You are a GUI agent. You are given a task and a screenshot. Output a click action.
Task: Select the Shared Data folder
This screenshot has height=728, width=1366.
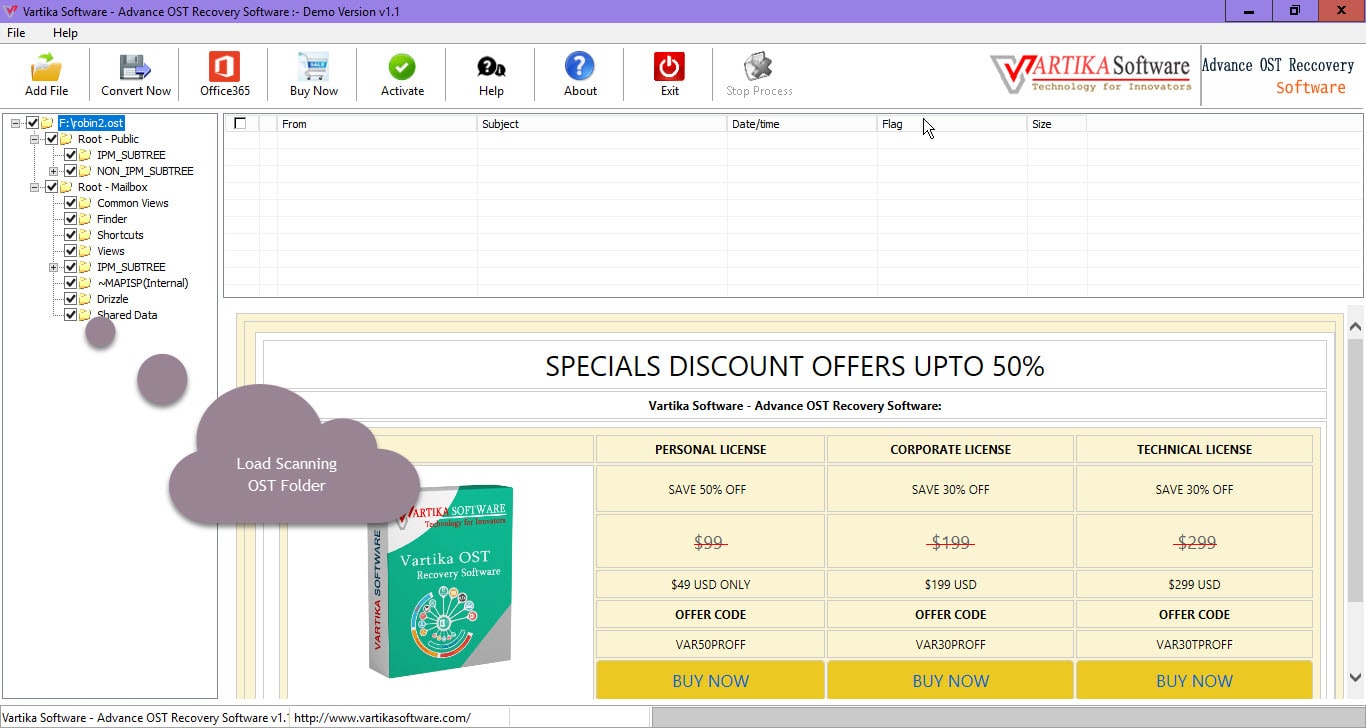click(x=127, y=315)
